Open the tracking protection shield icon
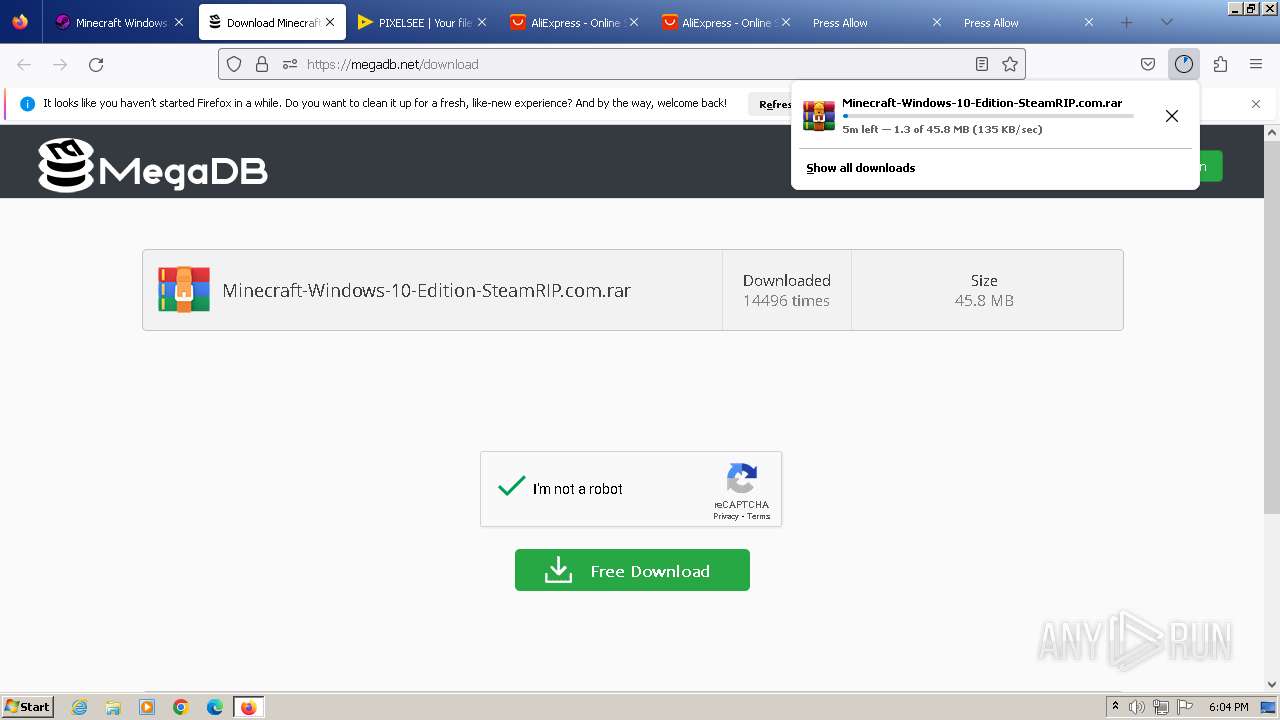The width and height of the screenshot is (1280, 720). tap(234, 64)
